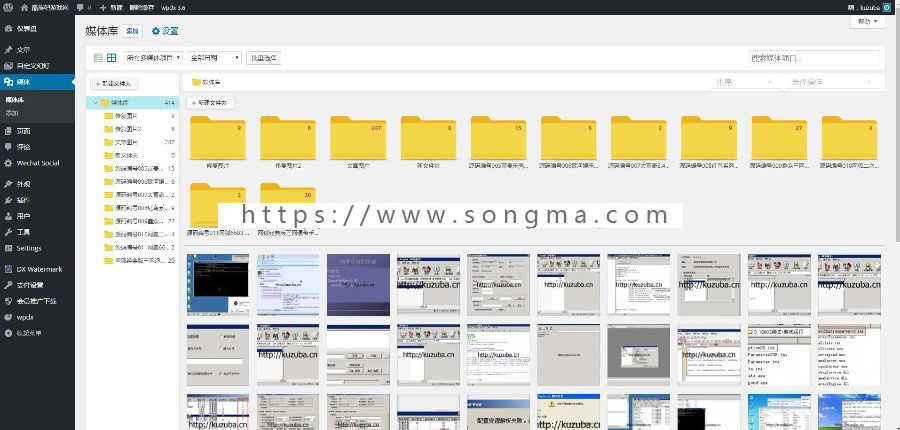Viewport: 900px width, 430px height.
Task: Switch media library to grid view
Action: tap(112, 58)
